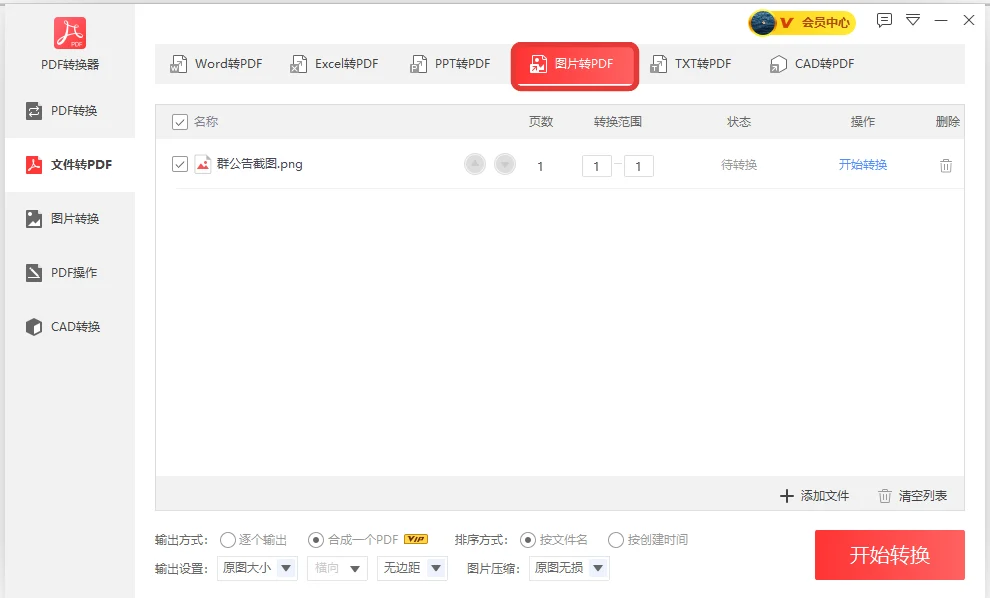
Task: Click the start page range field
Action: (x=597, y=166)
